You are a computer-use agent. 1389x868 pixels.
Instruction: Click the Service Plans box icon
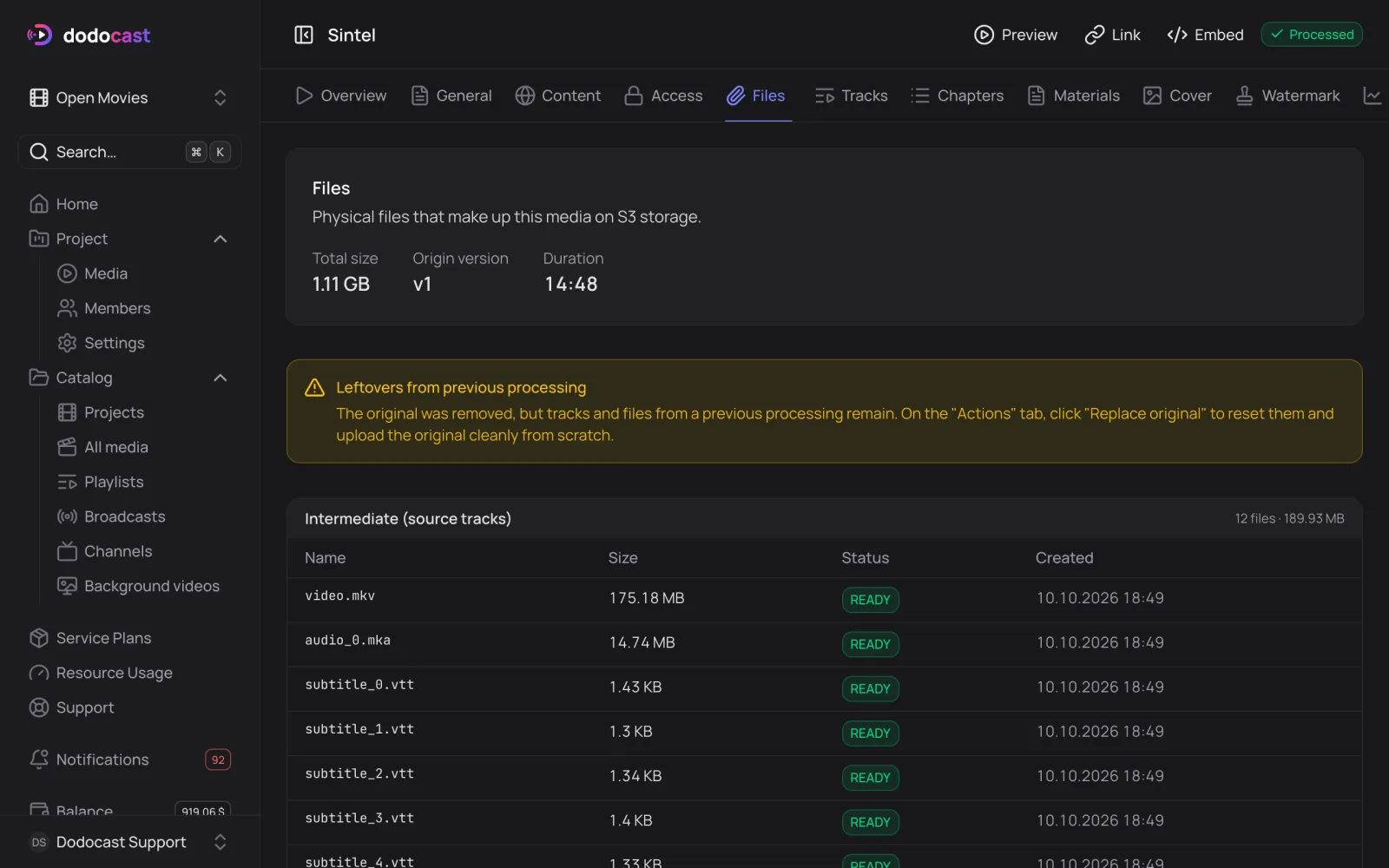tap(39, 638)
